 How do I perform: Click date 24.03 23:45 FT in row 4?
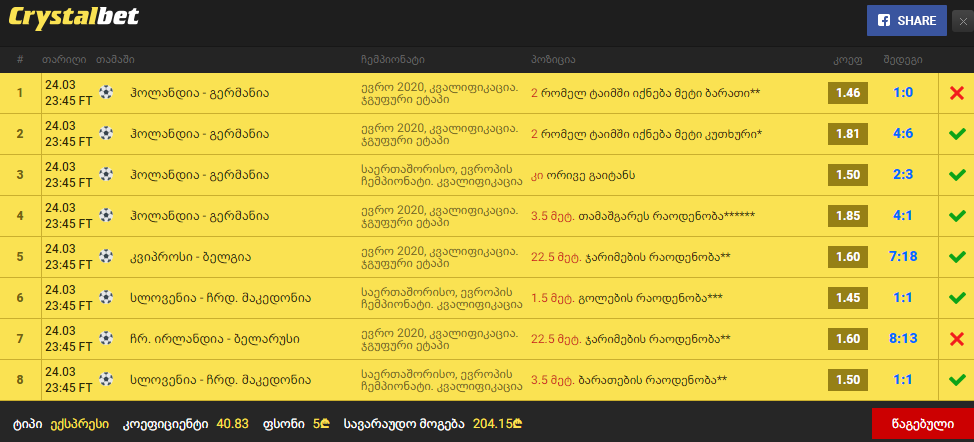coord(68,216)
